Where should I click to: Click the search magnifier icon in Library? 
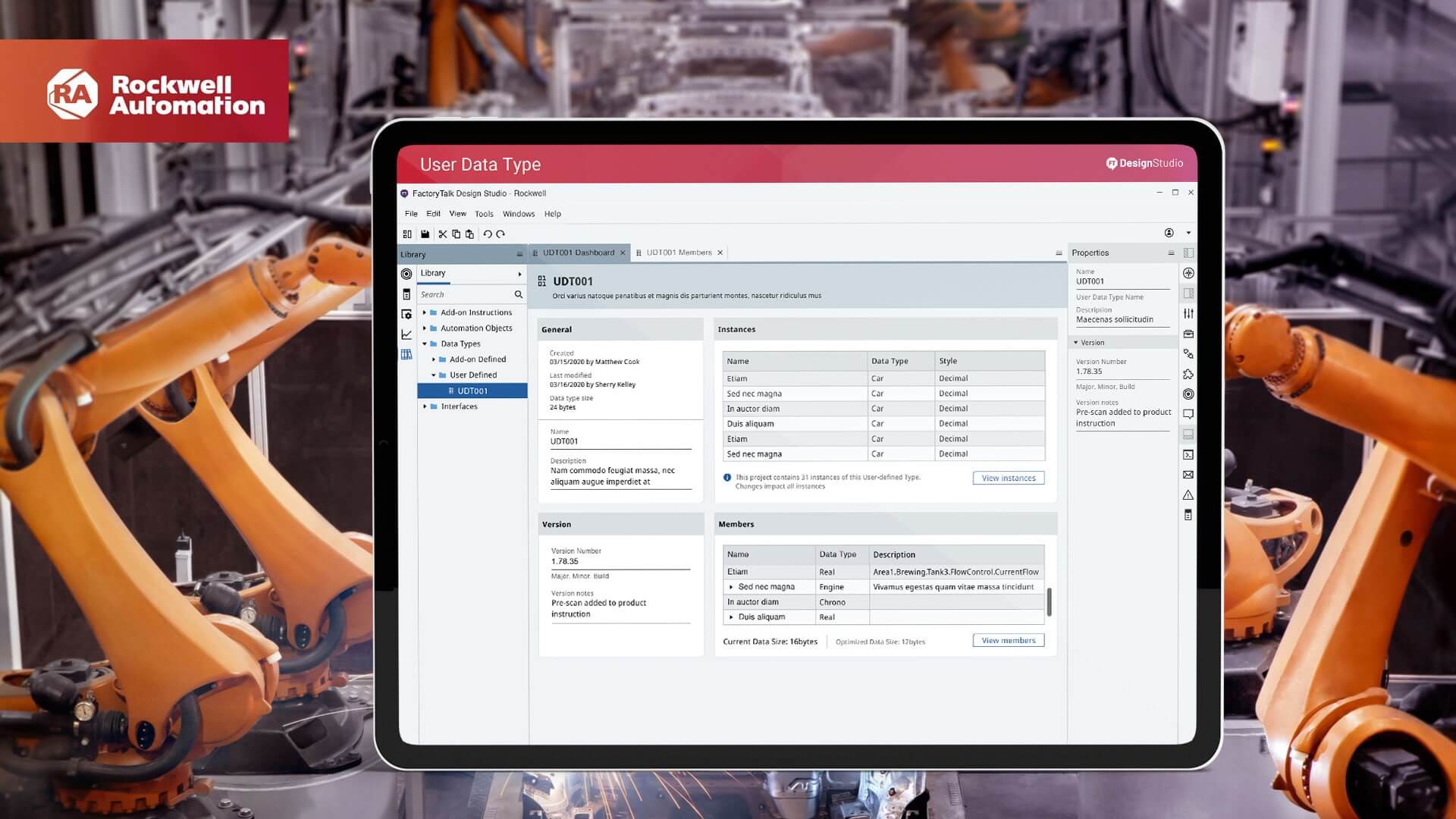coord(519,294)
